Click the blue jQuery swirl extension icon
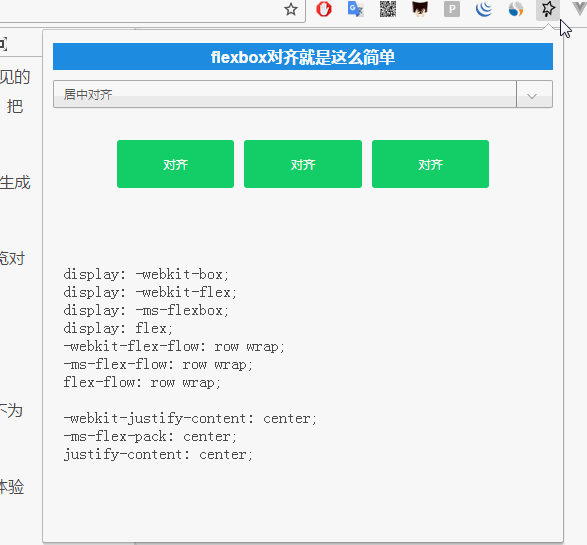 484,9
